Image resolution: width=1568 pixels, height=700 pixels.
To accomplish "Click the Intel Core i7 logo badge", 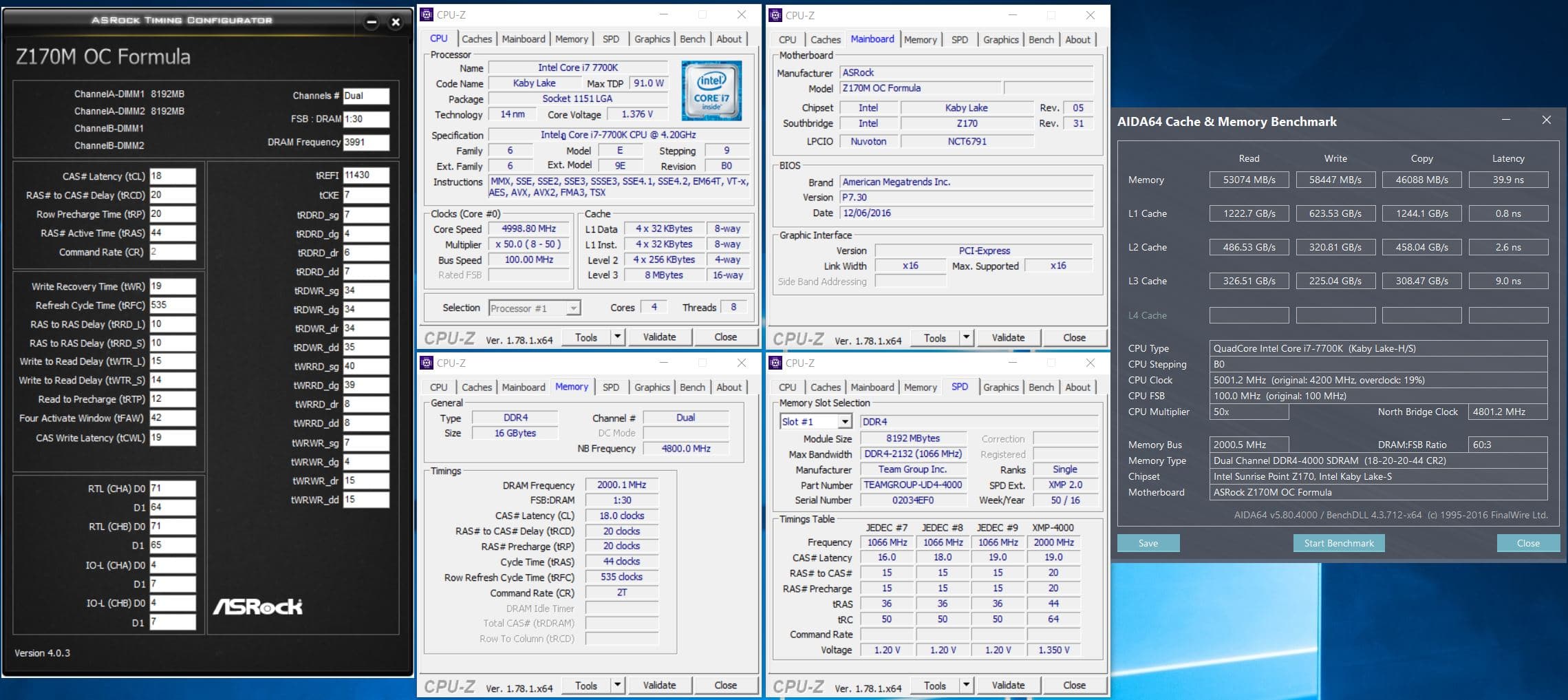I will point(711,91).
